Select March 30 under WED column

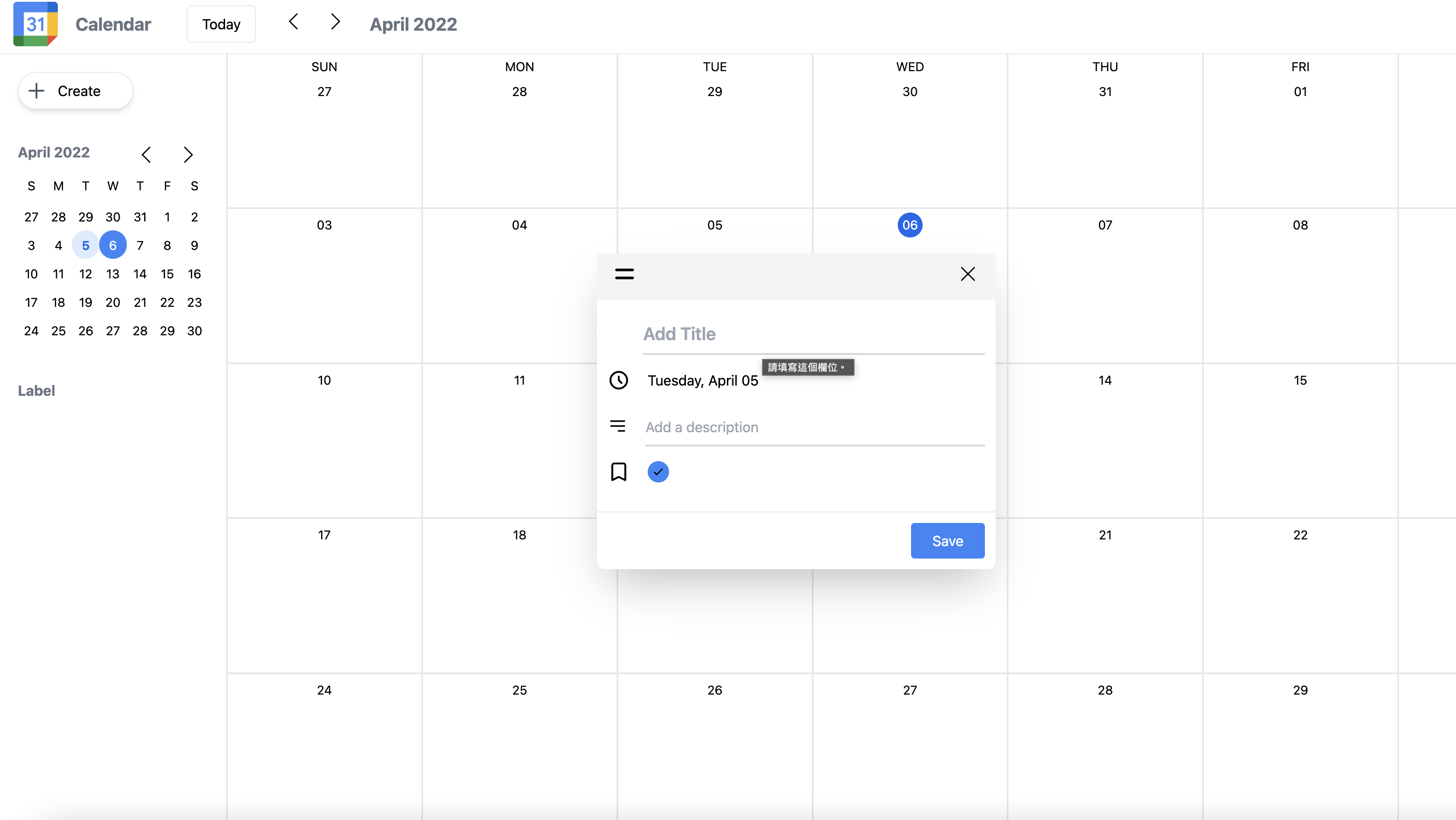[x=909, y=92]
